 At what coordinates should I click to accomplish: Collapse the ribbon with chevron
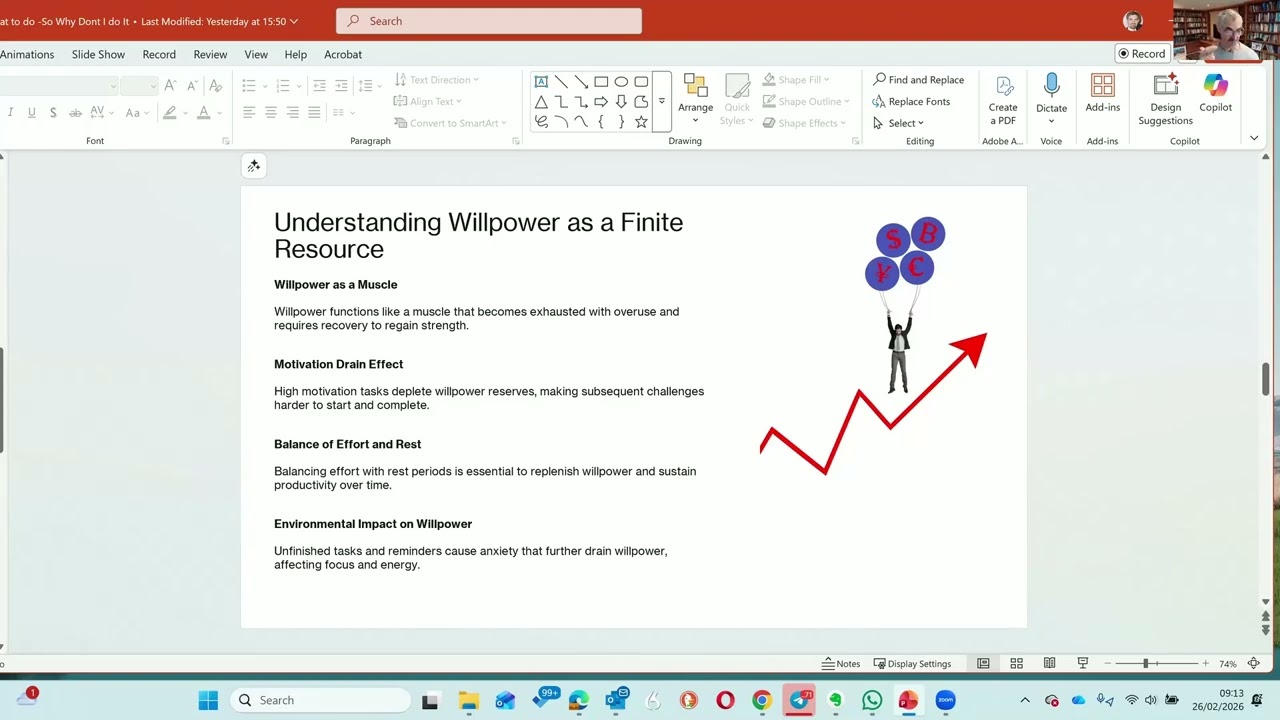click(1254, 138)
